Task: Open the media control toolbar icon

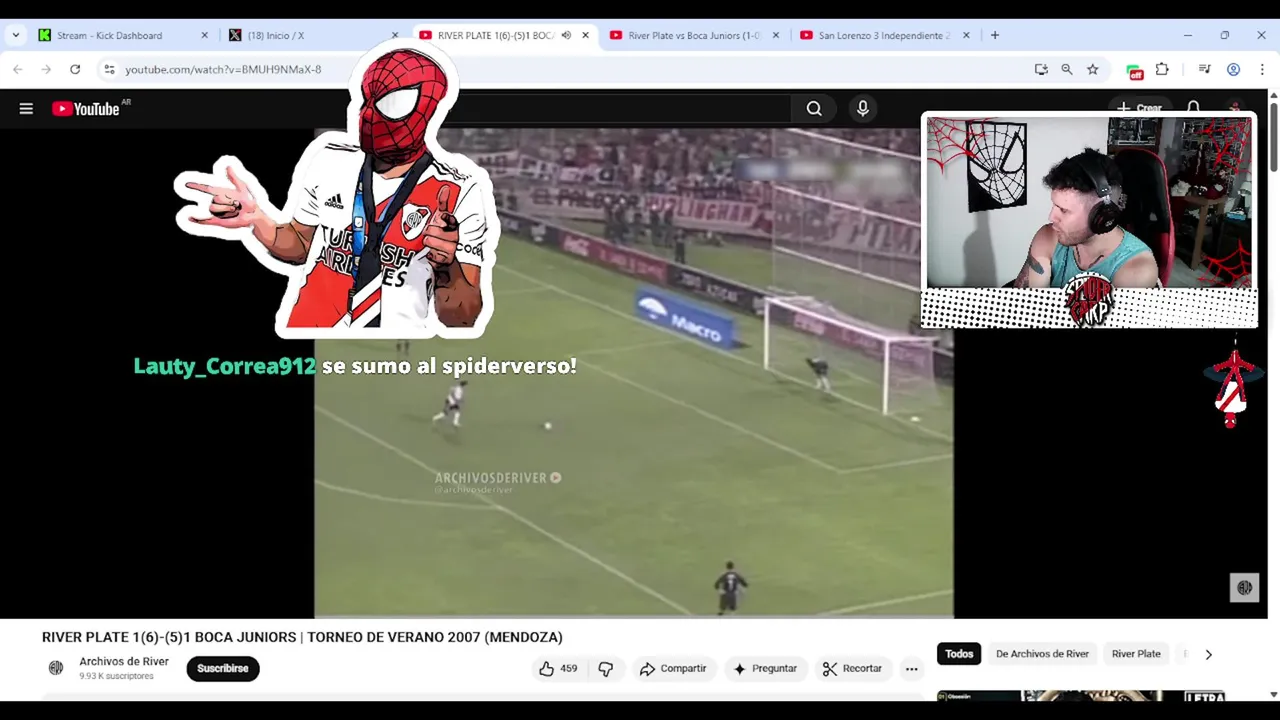Action: [x=1204, y=69]
